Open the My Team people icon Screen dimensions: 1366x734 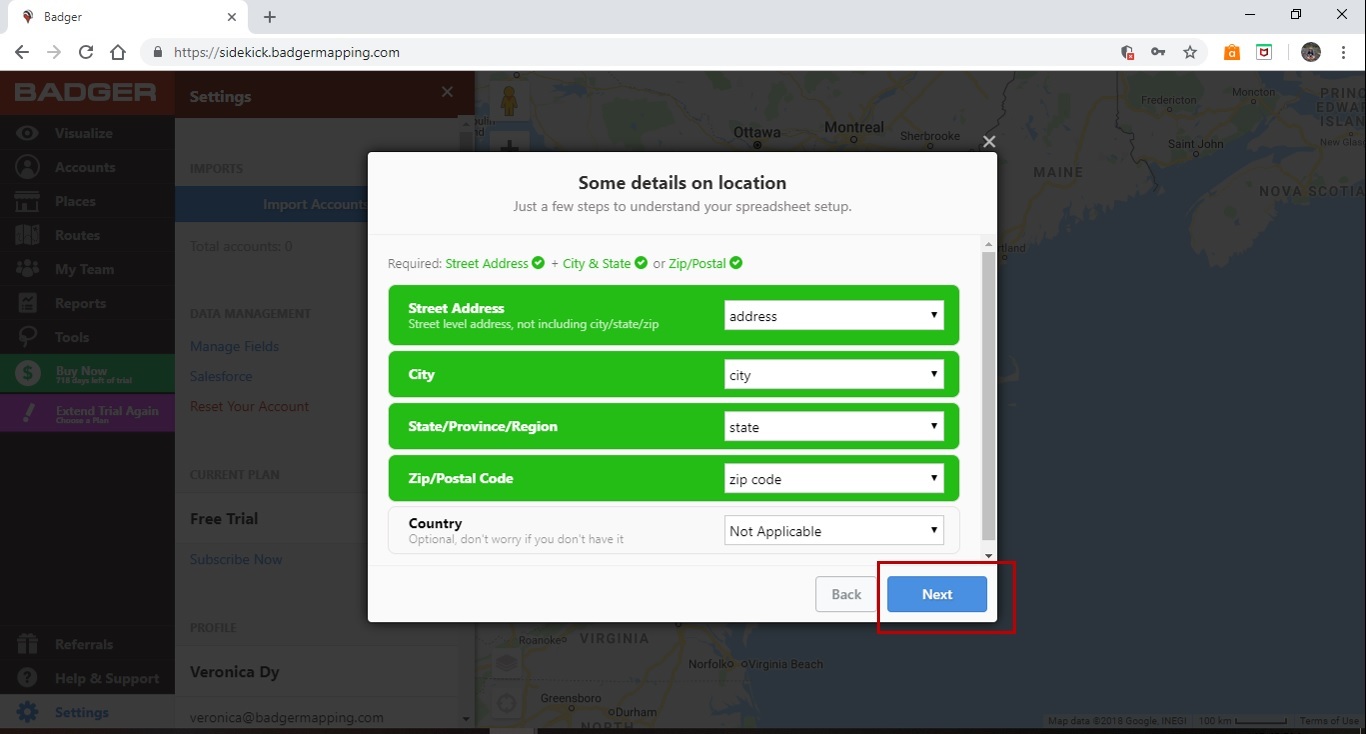28,269
